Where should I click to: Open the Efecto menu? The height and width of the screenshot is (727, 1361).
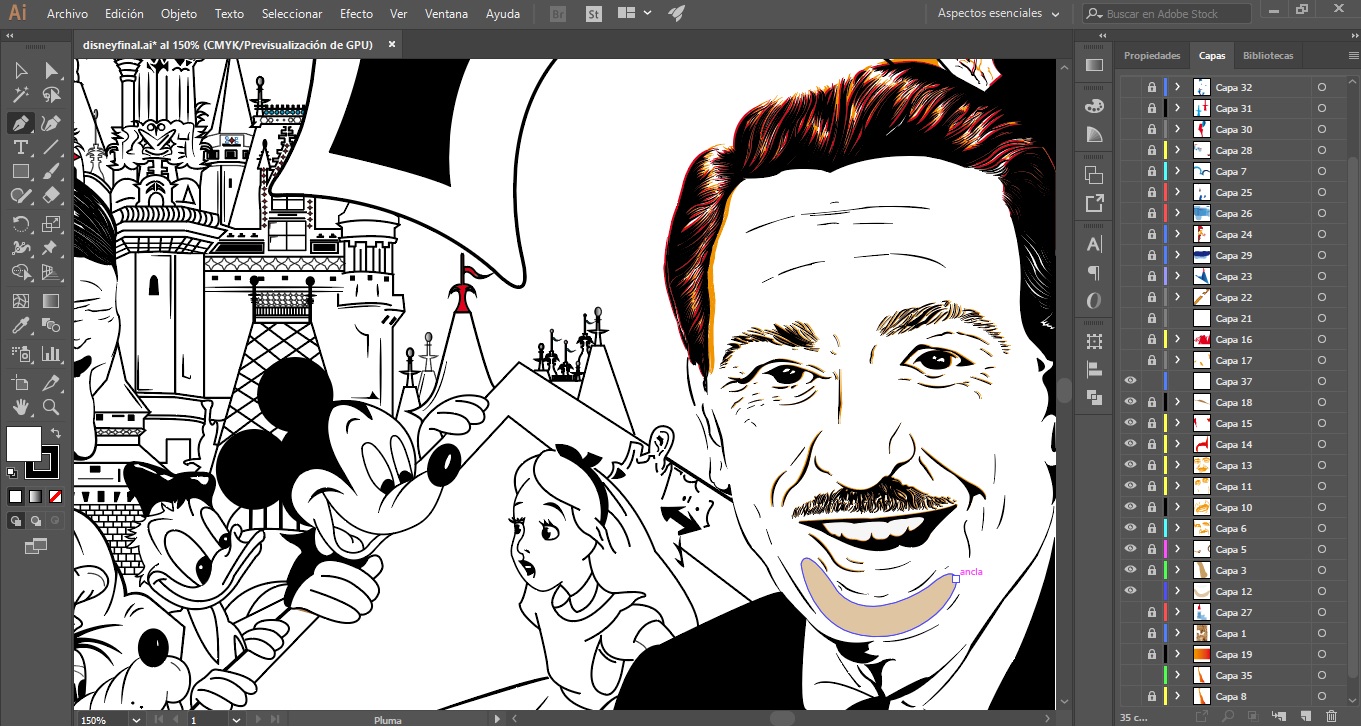356,14
